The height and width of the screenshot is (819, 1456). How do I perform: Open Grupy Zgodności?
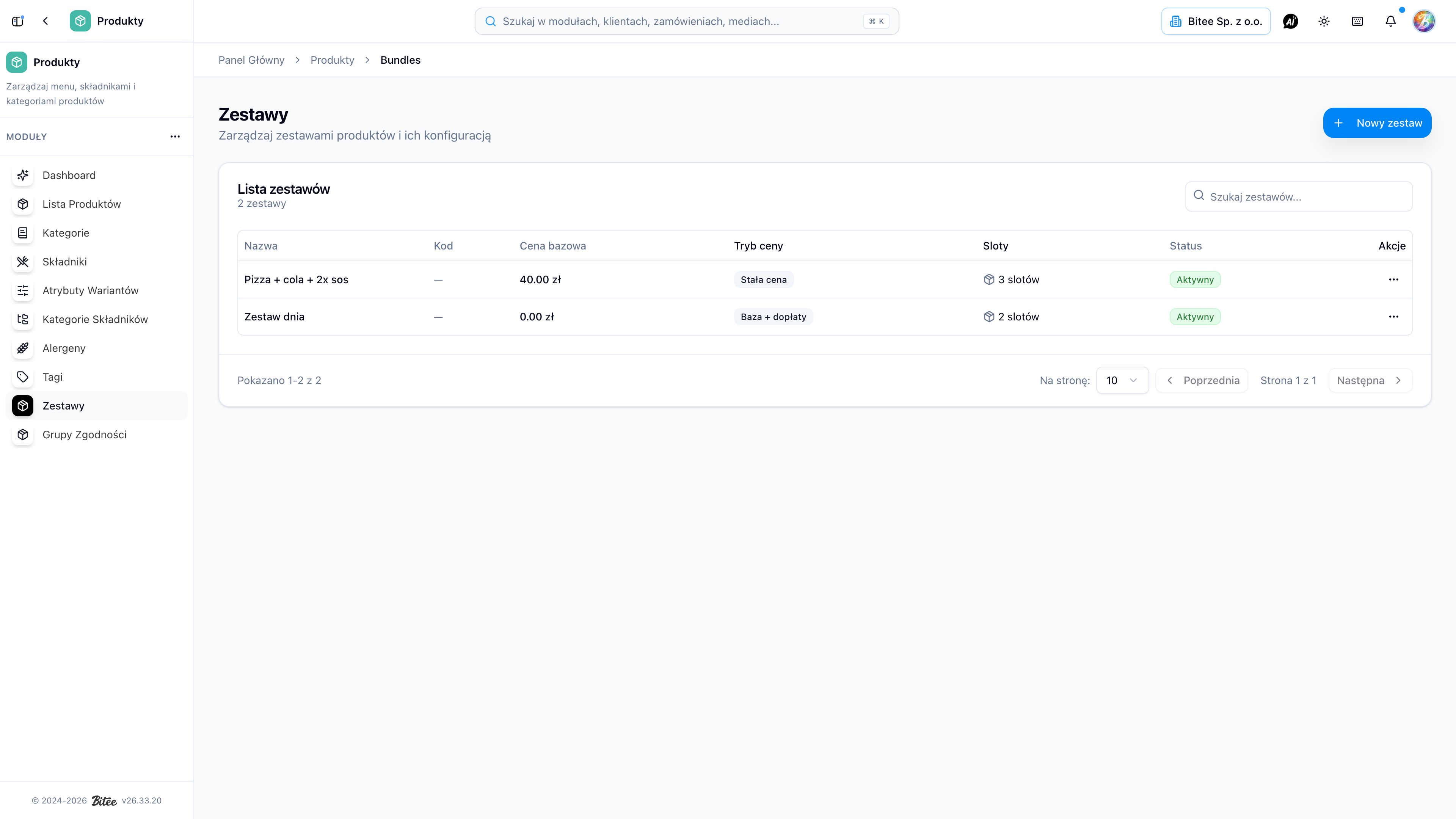97,435
